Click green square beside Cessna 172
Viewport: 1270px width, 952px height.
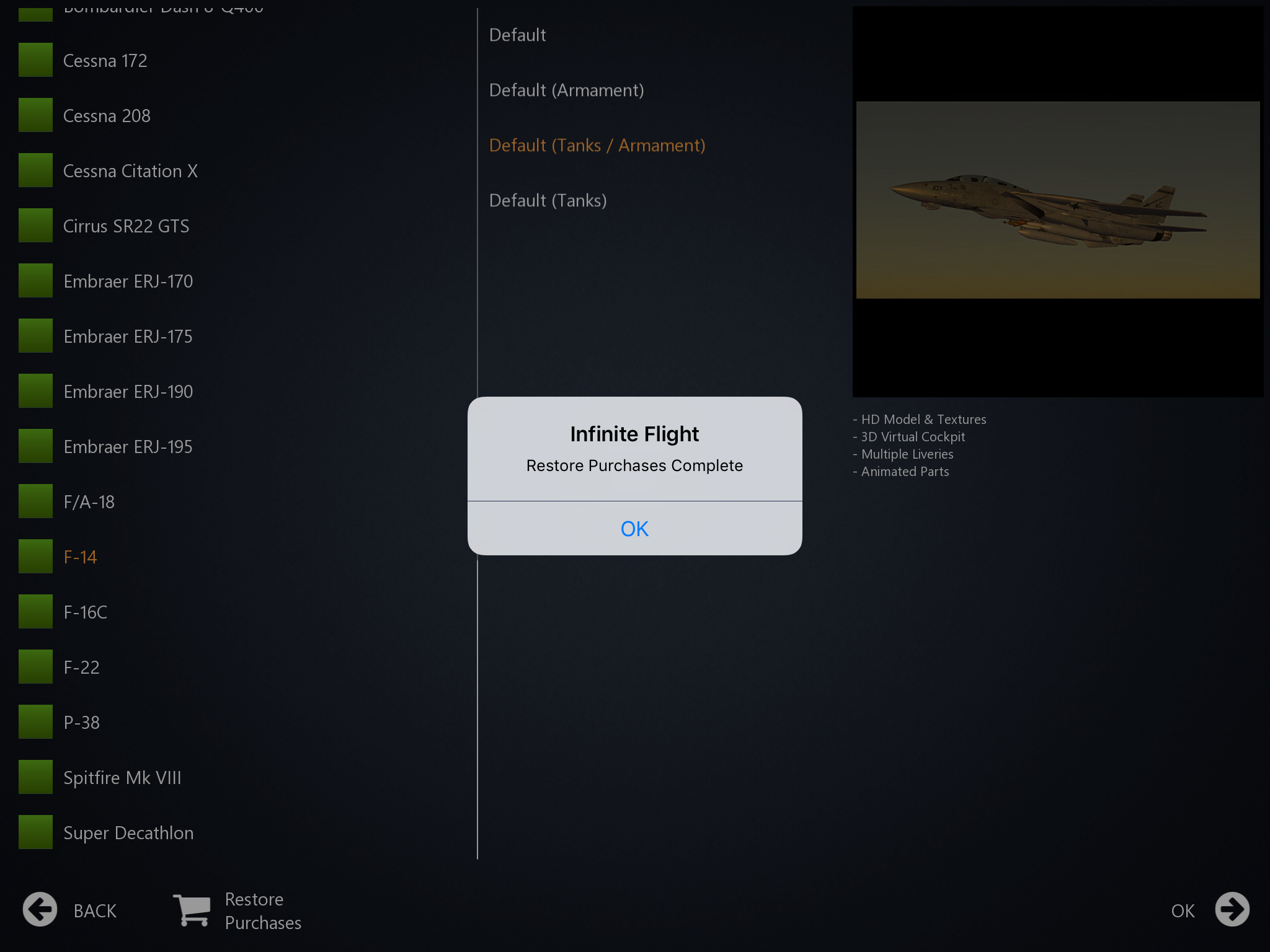[35, 60]
